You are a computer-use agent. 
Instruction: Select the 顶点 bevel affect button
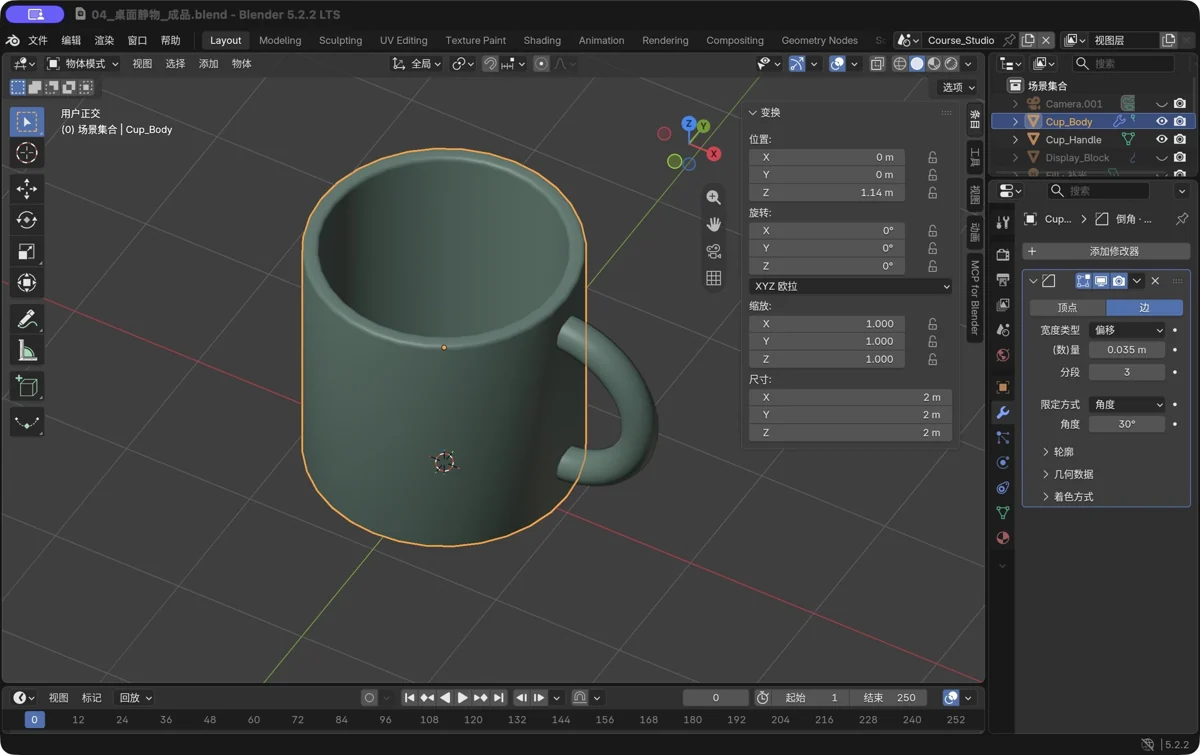tap(1067, 308)
